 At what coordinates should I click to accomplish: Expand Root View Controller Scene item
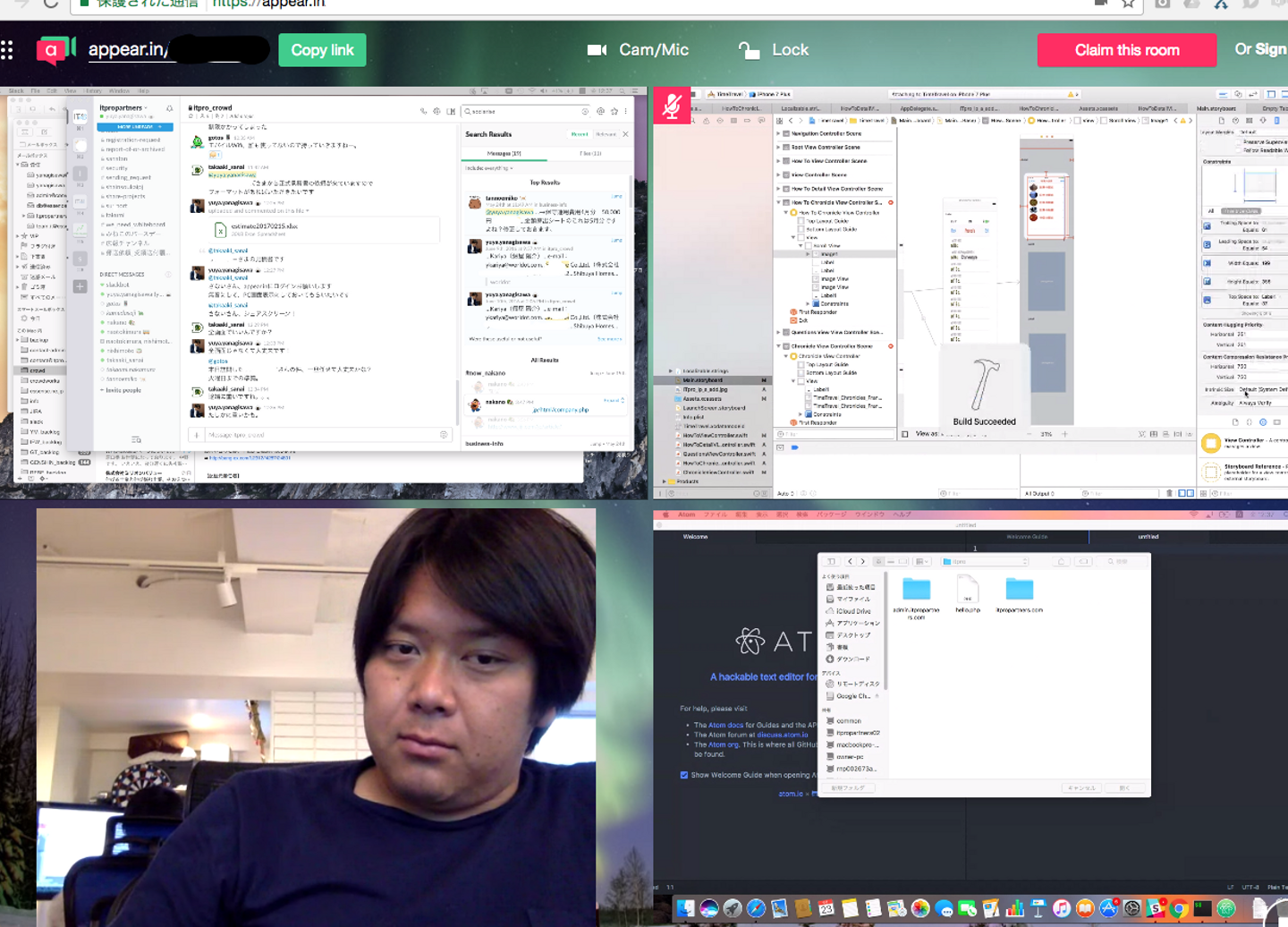[778, 147]
